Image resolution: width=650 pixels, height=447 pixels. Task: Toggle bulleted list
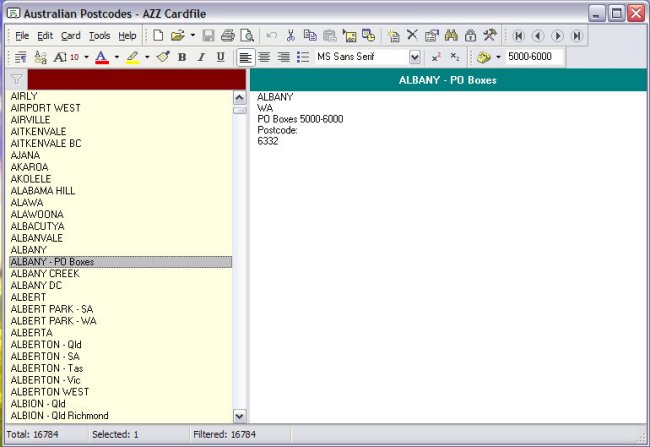303,57
